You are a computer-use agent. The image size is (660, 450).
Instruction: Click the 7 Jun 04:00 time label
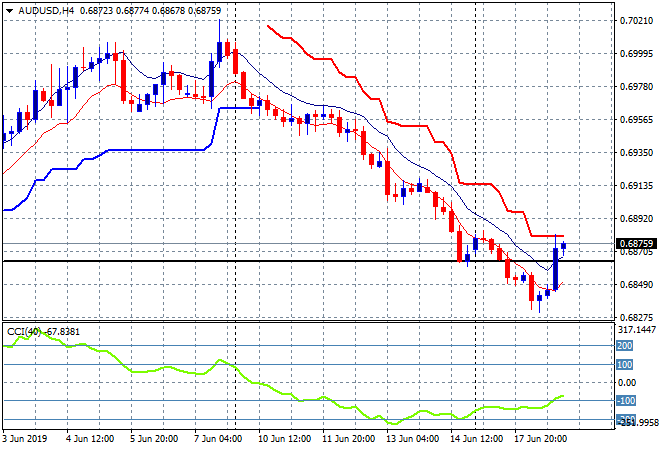pos(218,439)
